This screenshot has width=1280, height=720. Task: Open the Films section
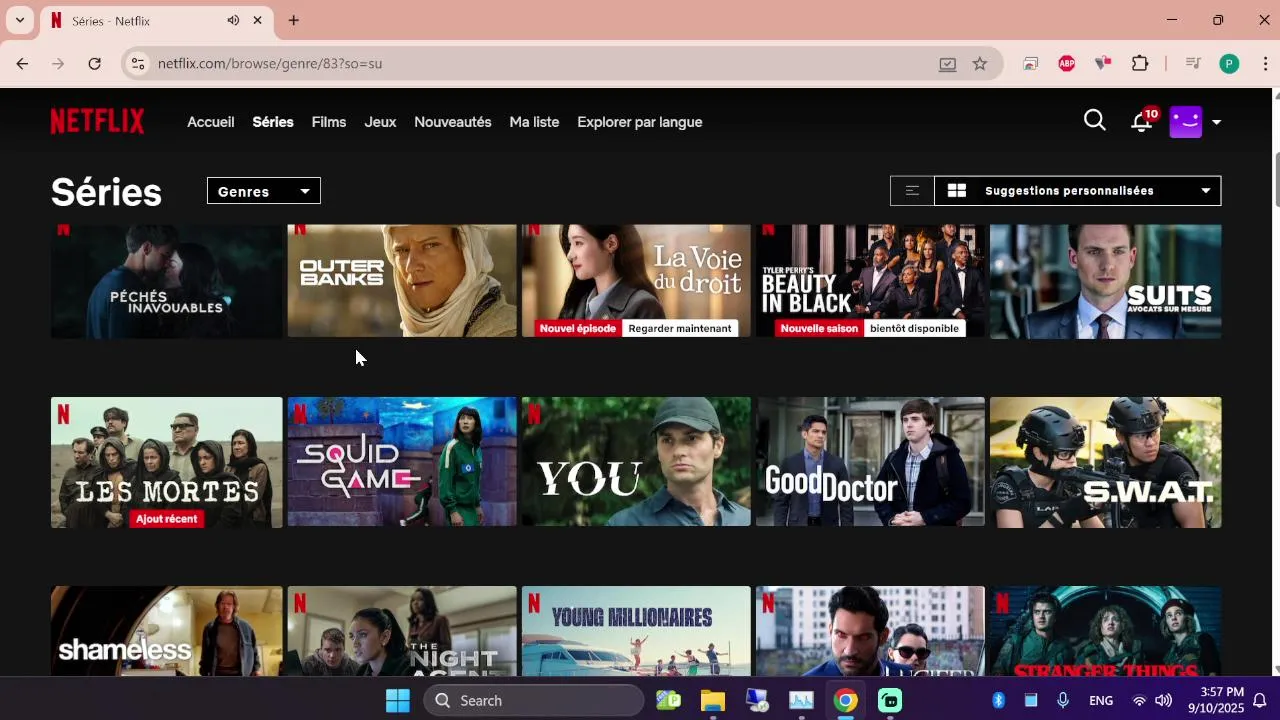coord(329,122)
